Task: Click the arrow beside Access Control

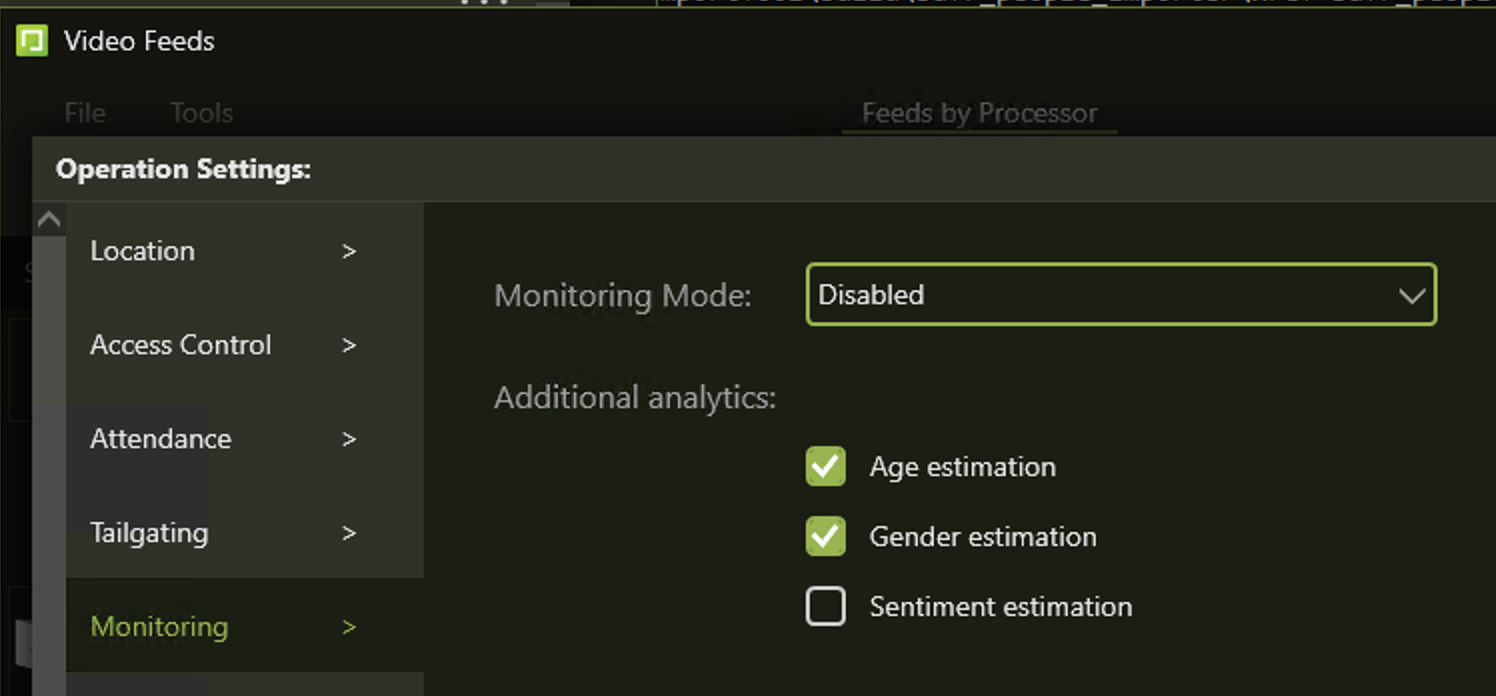Action: (349, 345)
